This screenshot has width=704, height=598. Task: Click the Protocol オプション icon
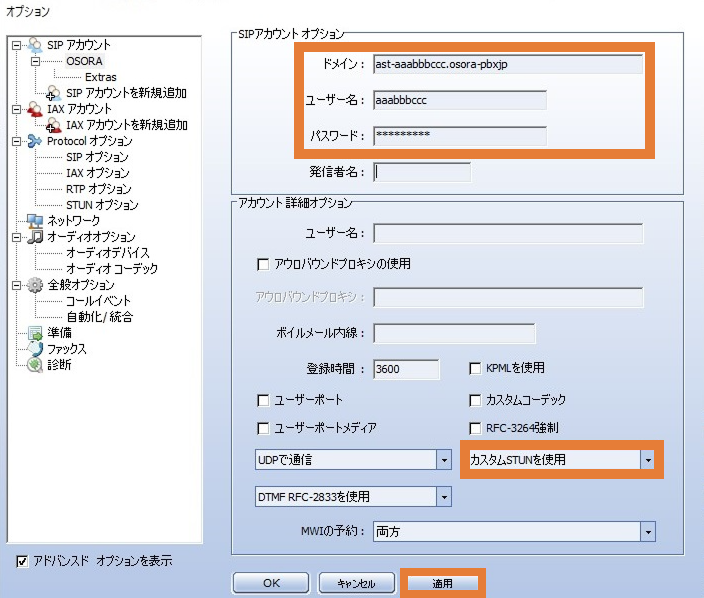[x=36, y=141]
